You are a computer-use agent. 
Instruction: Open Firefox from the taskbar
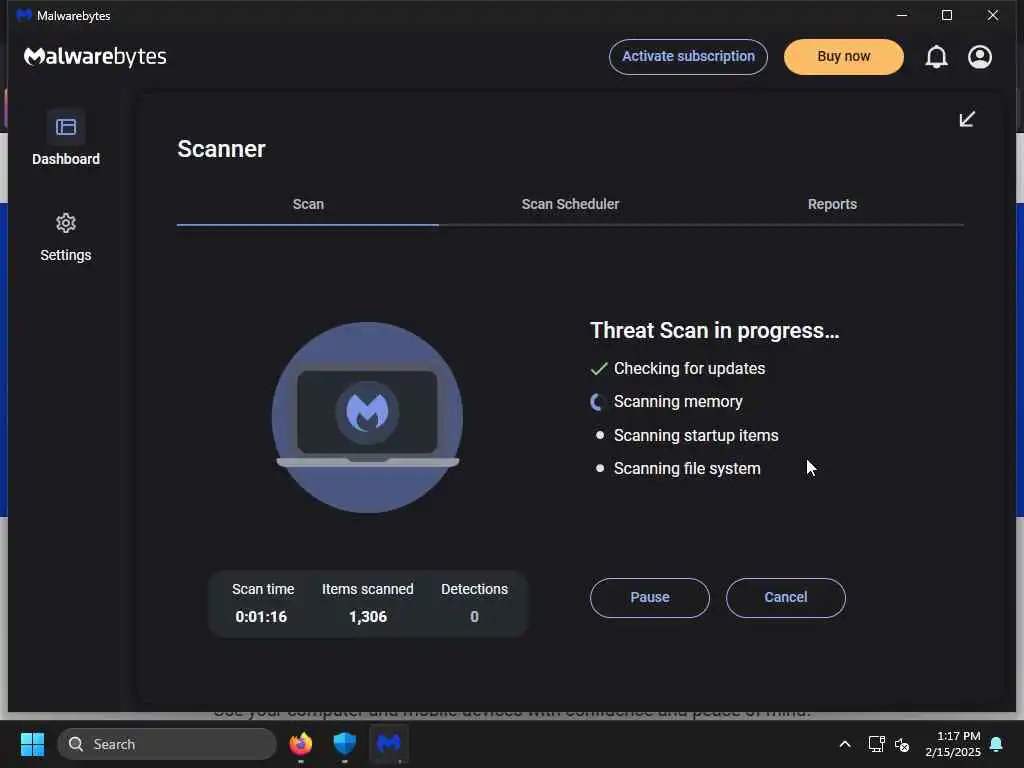click(x=301, y=744)
